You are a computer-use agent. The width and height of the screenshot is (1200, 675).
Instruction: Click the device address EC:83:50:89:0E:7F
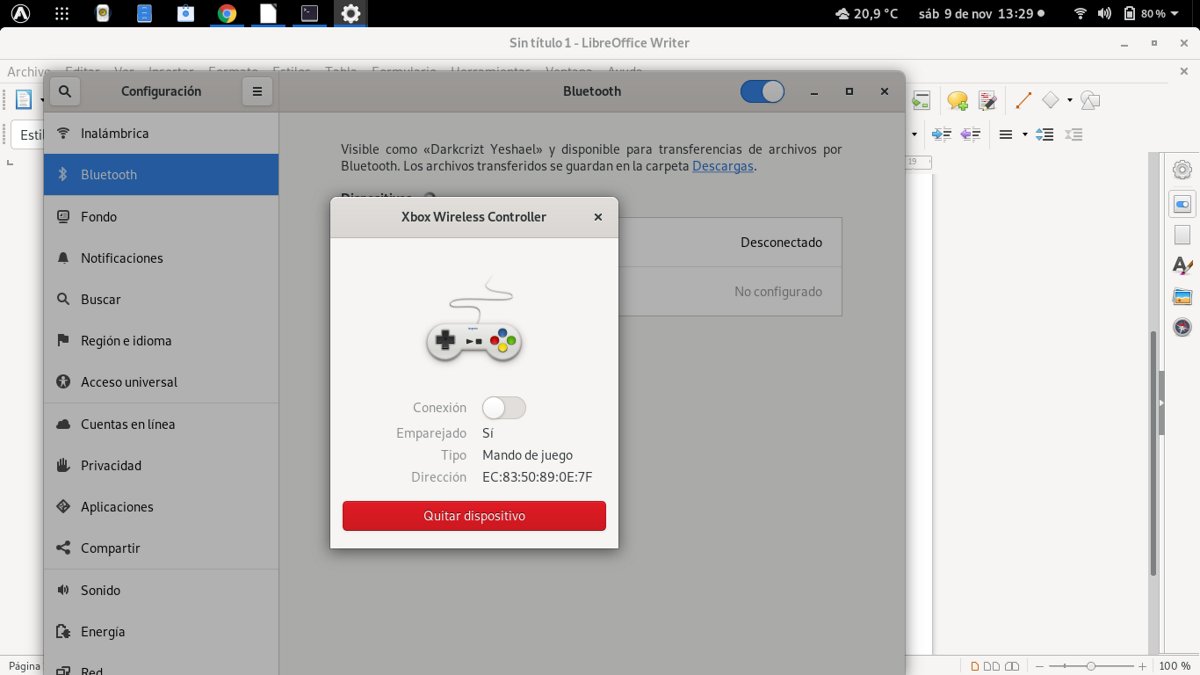[537, 477]
